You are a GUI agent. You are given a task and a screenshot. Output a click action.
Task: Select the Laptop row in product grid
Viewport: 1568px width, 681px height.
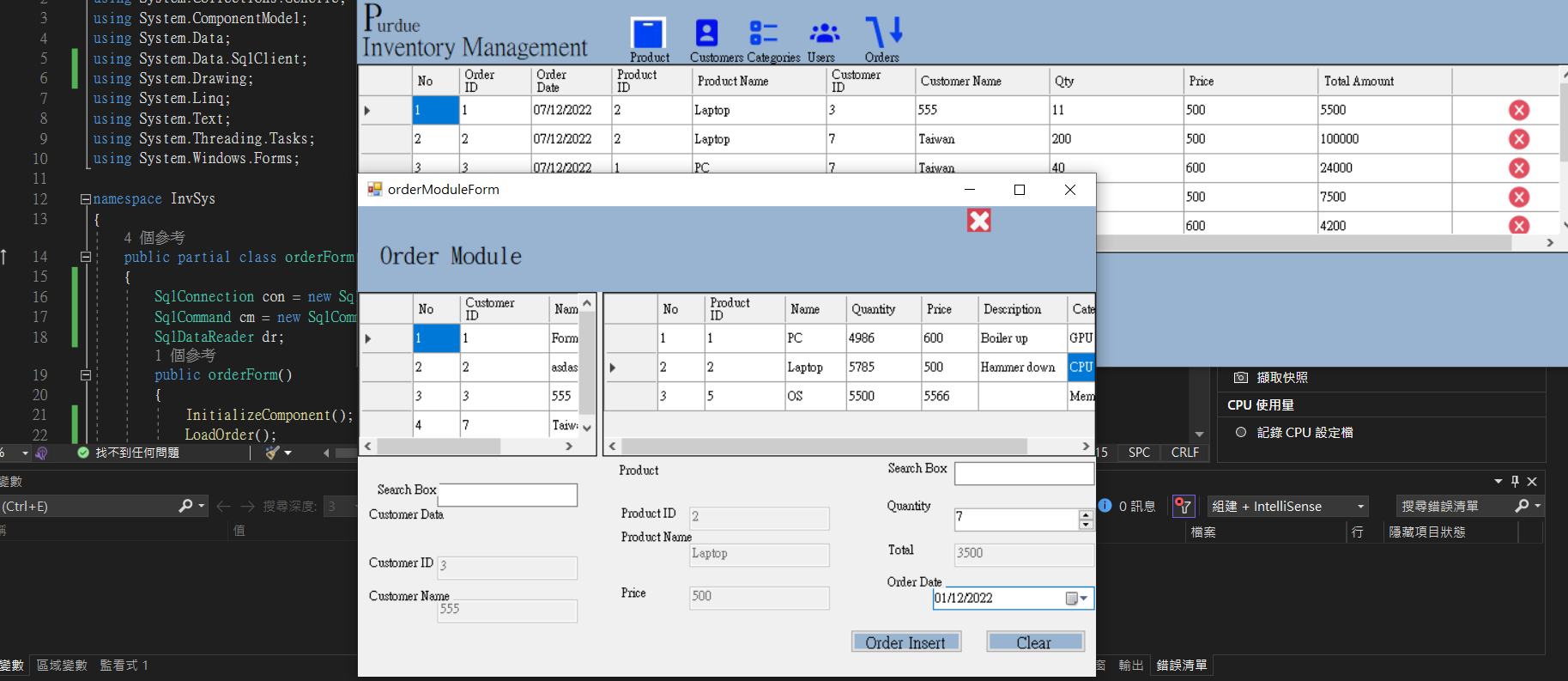pos(849,368)
